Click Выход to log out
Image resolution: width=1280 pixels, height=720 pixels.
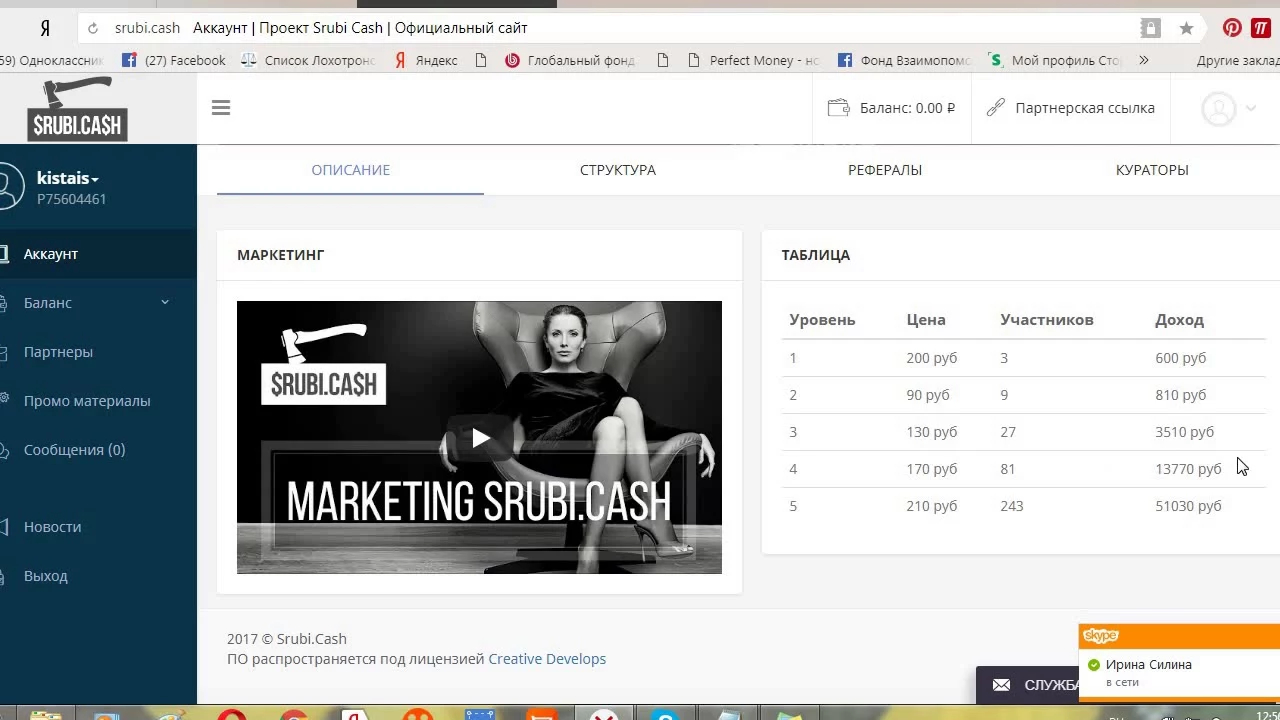[x=98, y=576]
